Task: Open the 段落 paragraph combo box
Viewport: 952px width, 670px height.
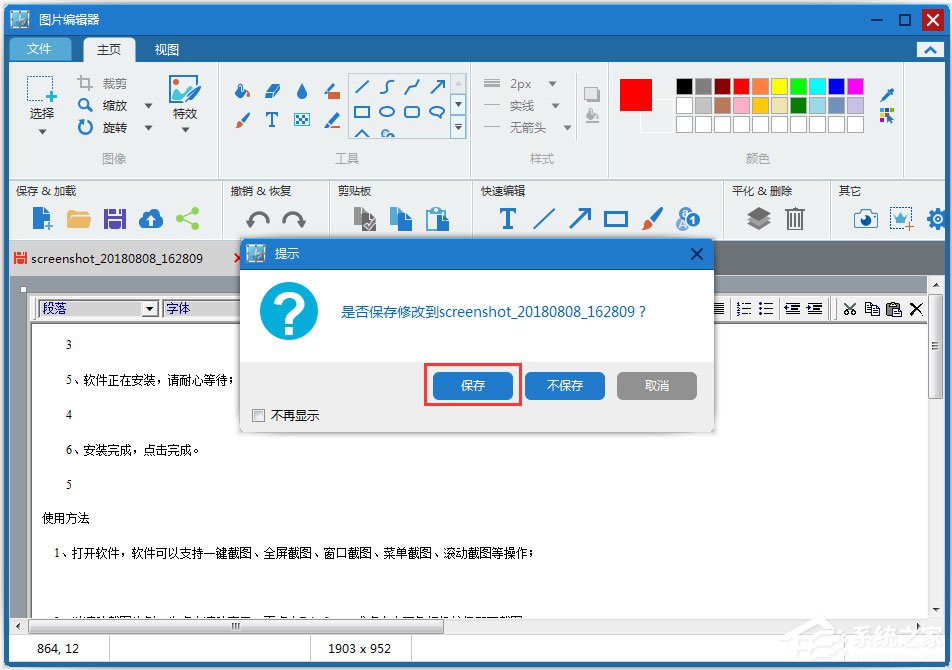Action: (x=98, y=308)
